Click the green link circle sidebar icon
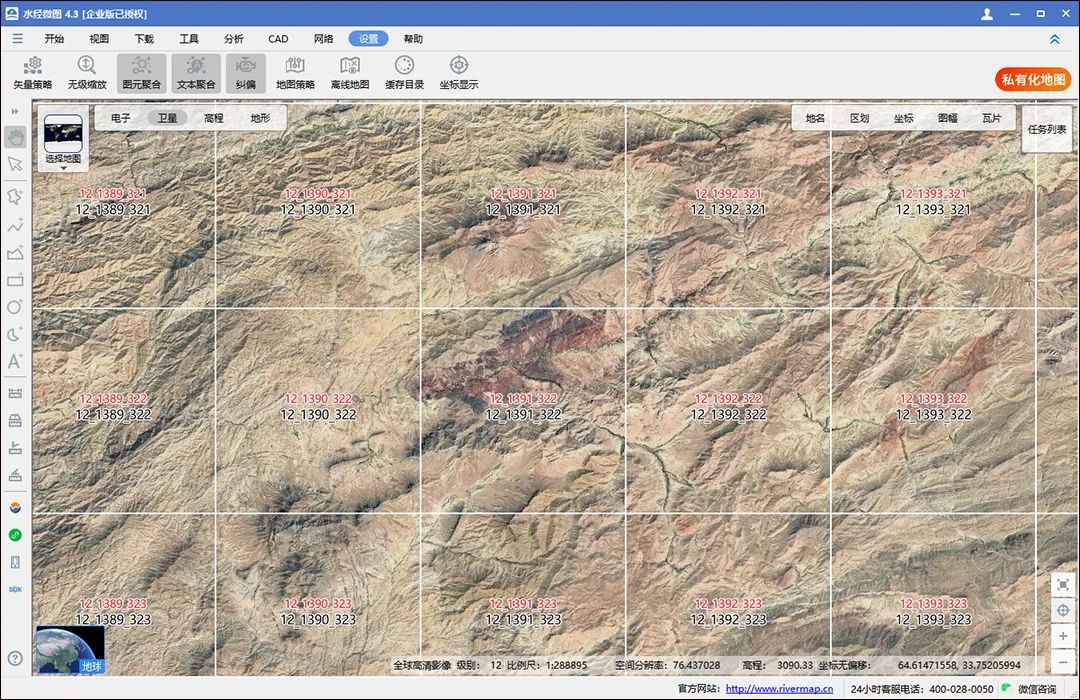 (15, 535)
